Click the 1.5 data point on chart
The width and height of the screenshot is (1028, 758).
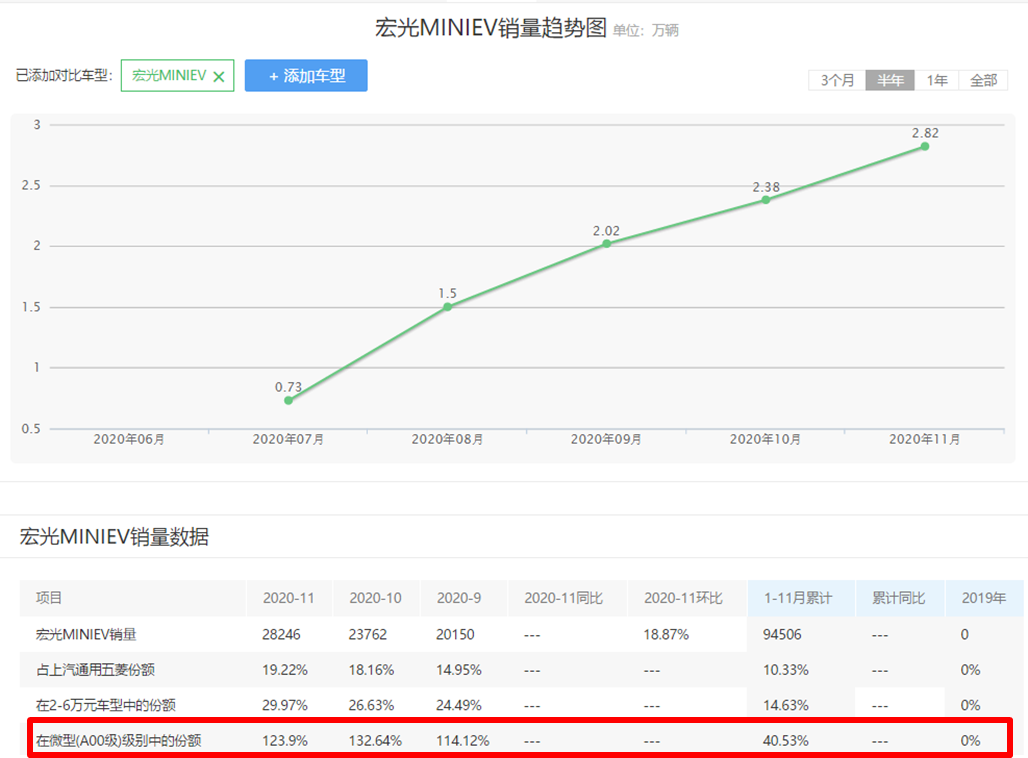(447, 307)
